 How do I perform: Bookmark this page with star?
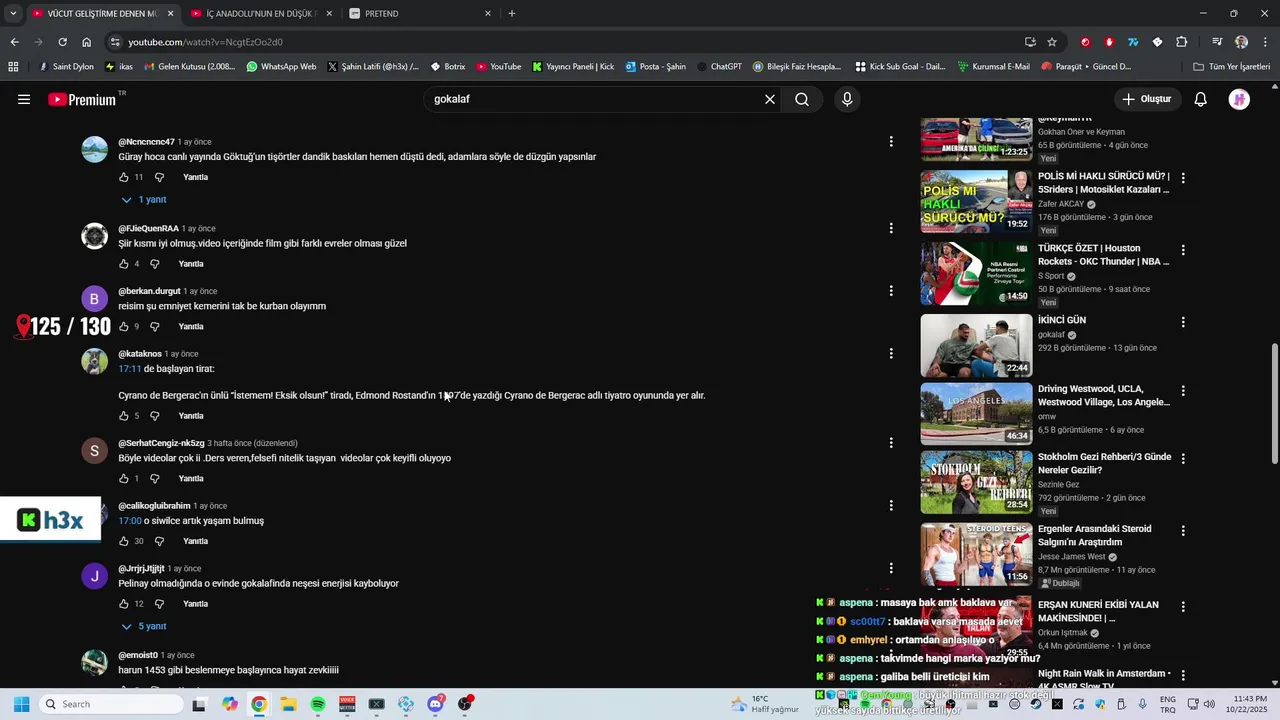pyautogui.click(x=1052, y=42)
